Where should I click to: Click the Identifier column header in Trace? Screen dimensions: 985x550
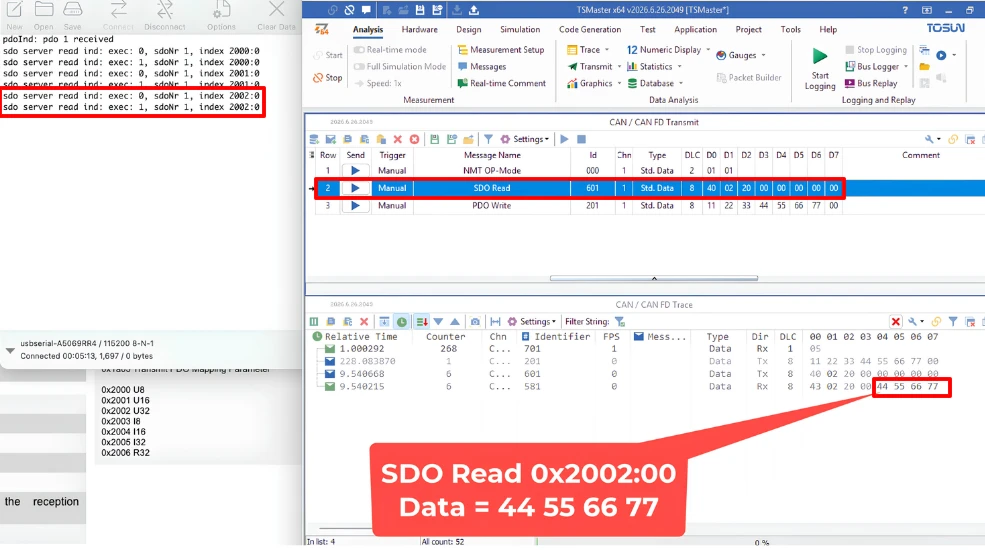[x=556, y=337]
